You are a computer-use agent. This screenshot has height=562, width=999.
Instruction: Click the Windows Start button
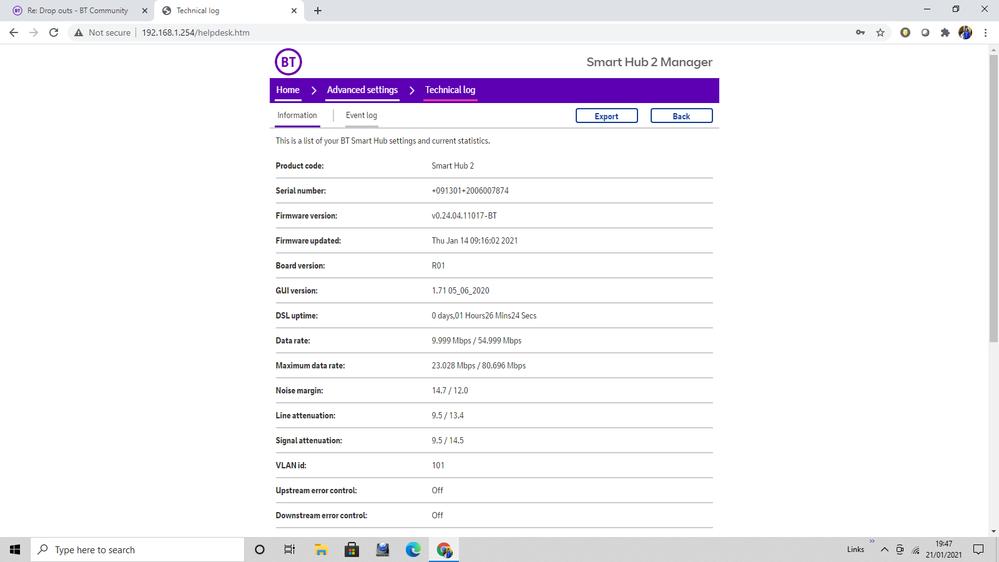(15, 550)
